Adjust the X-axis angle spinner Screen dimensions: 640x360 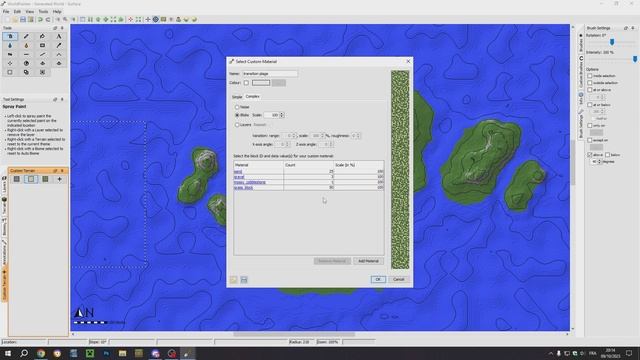tap(288, 144)
